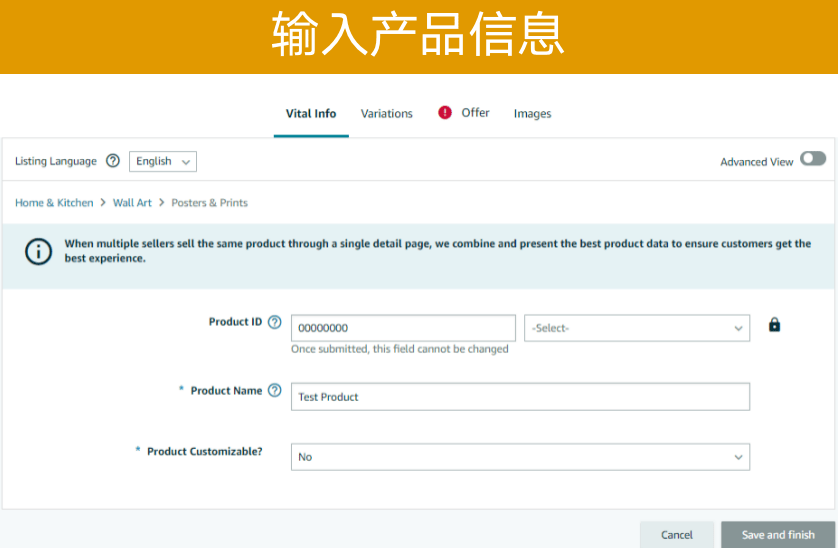The width and height of the screenshot is (838, 548).
Task: Open the Images tab
Action: click(532, 114)
